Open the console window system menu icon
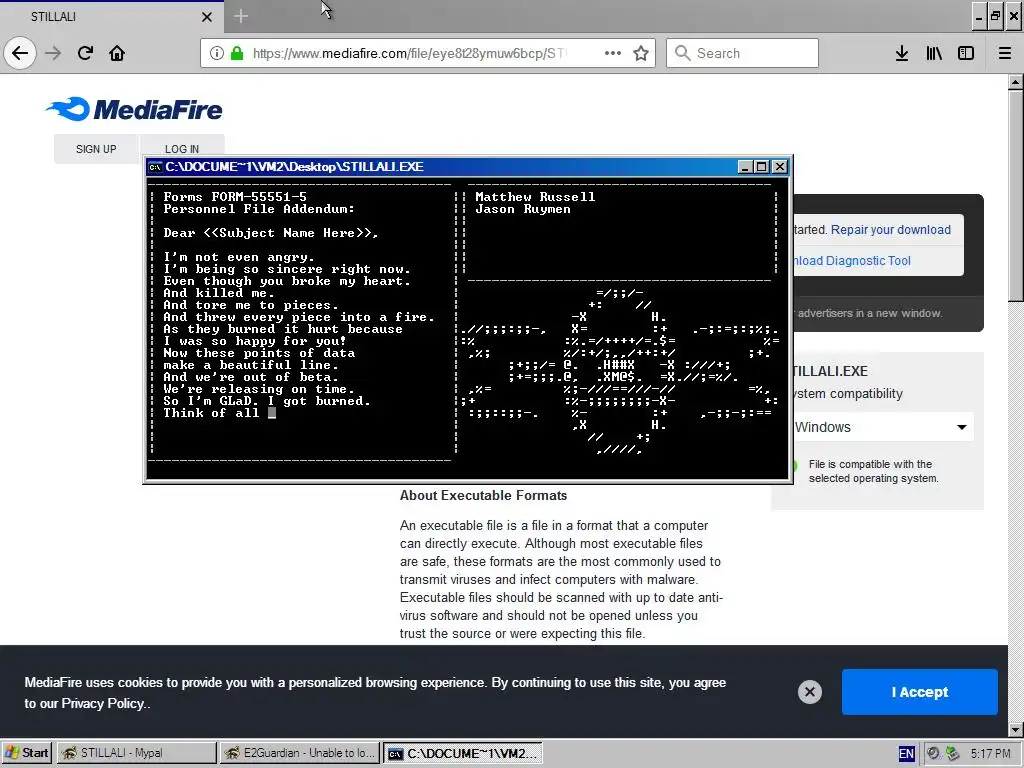Viewport: 1024px width, 768px height. 155,167
